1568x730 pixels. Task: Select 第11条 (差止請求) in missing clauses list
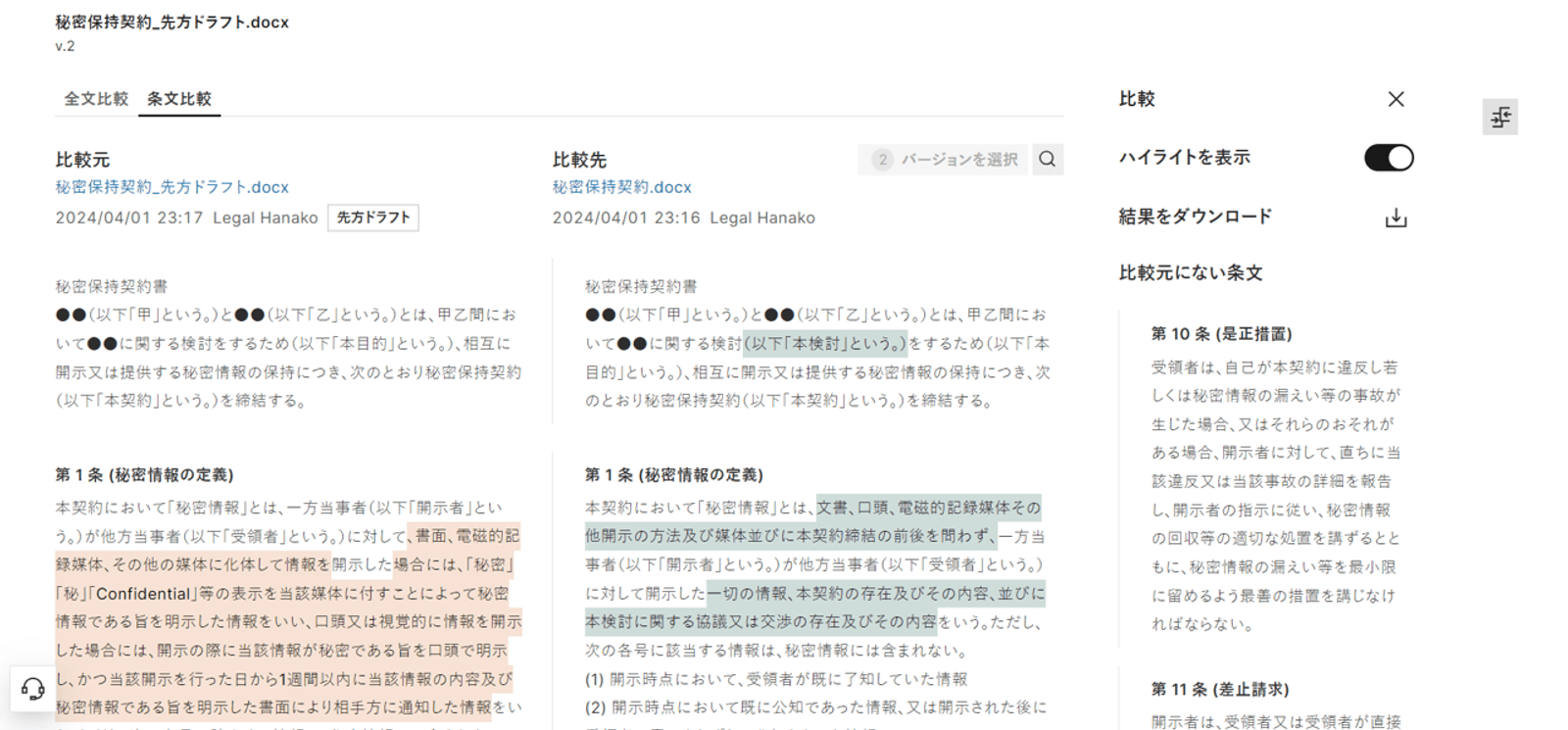[1220, 690]
